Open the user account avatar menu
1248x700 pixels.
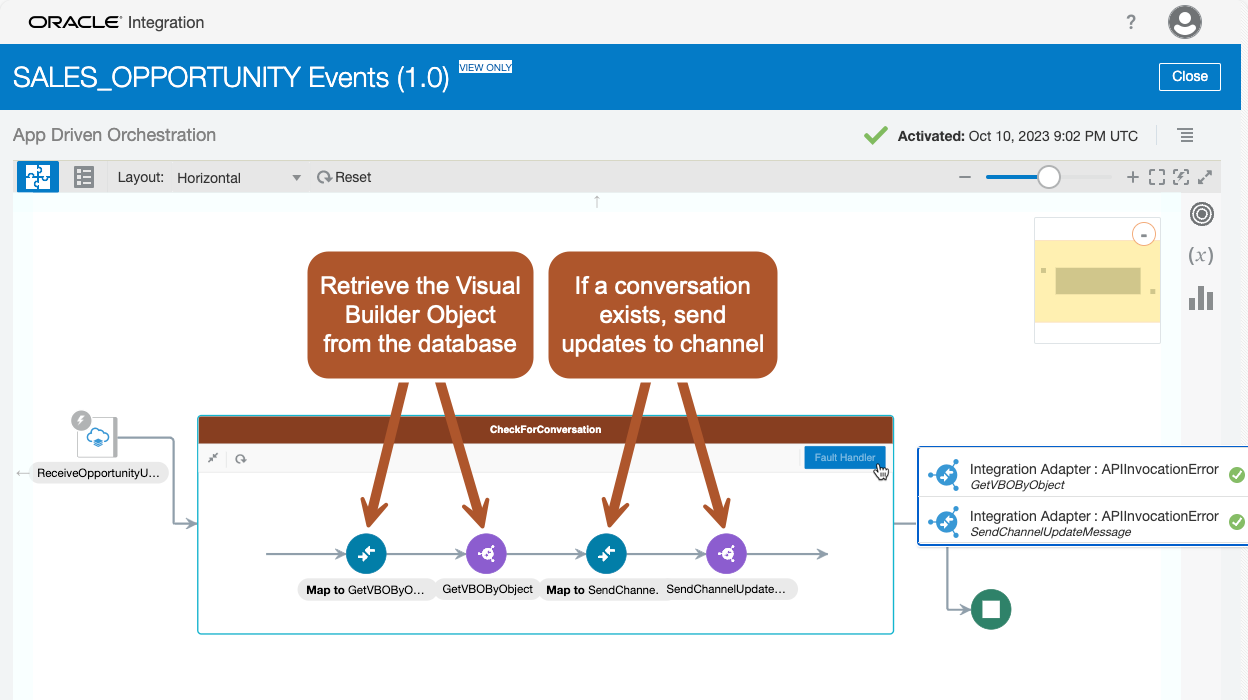tap(1184, 21)
